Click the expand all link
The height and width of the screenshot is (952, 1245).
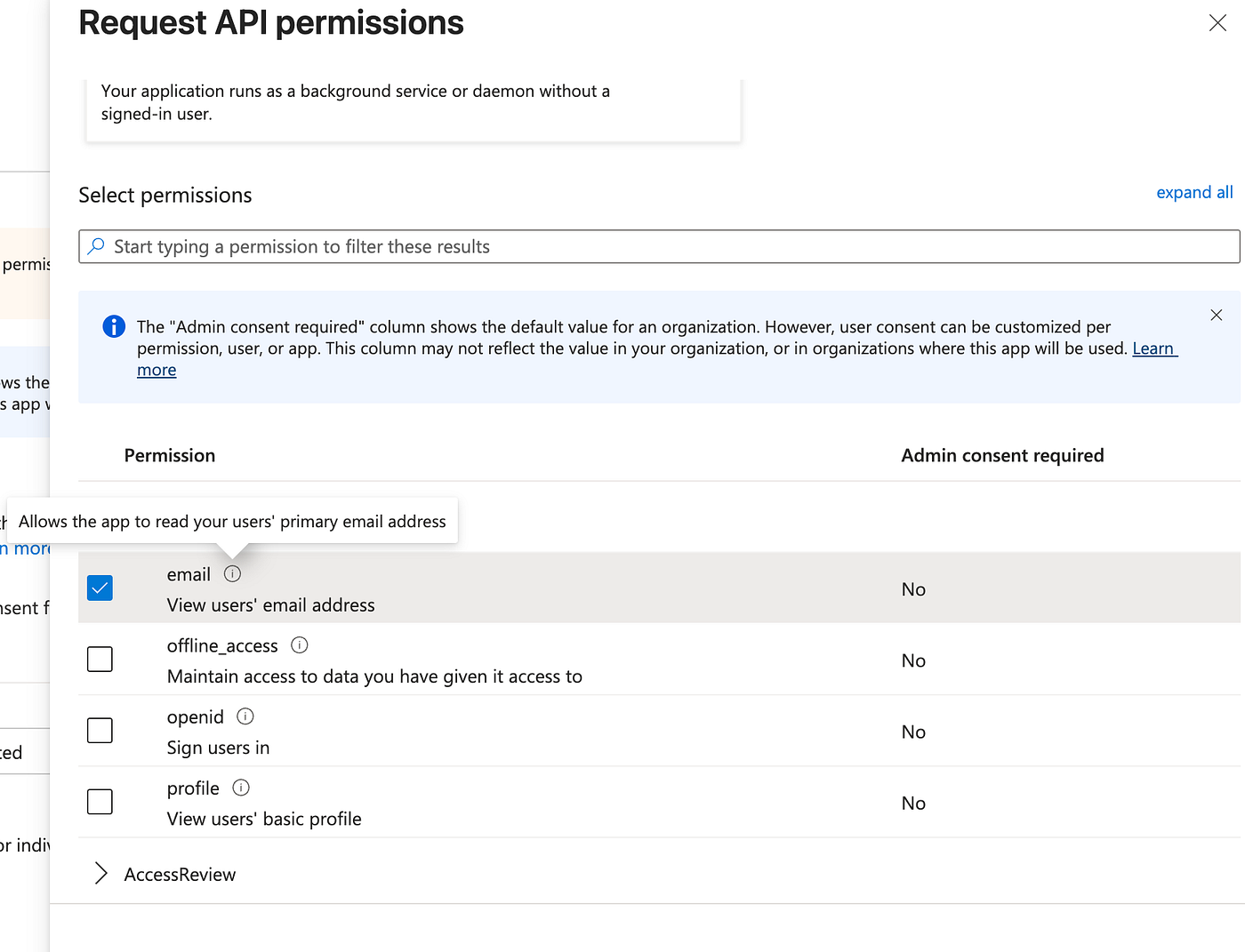click(1194, 193)
